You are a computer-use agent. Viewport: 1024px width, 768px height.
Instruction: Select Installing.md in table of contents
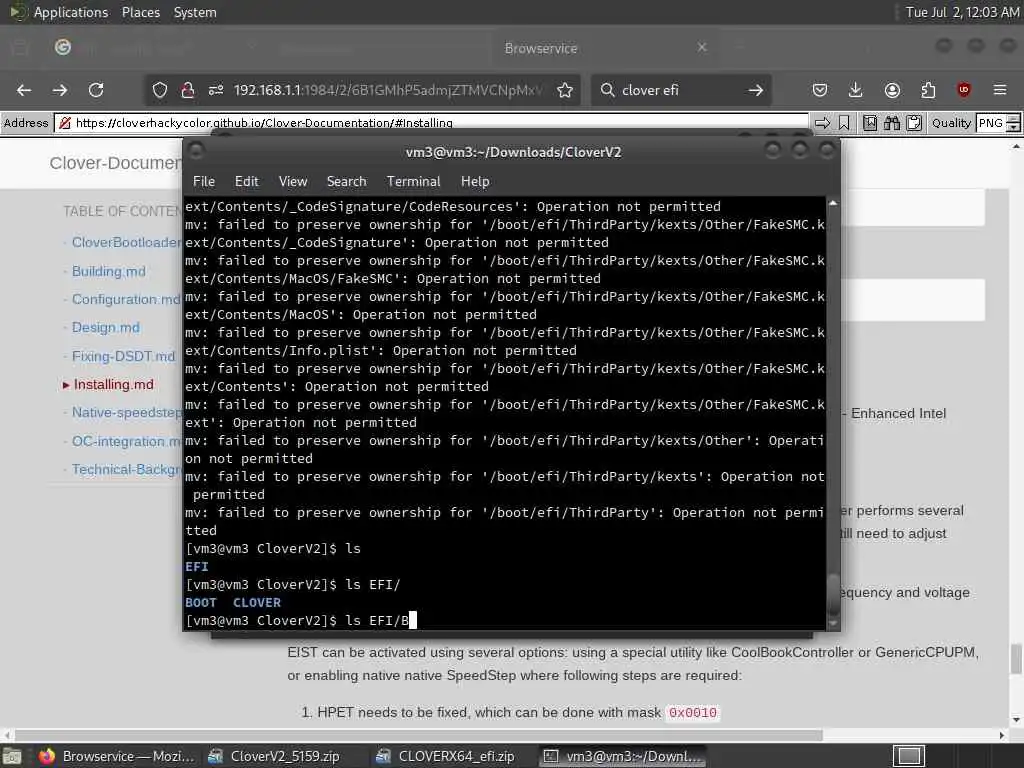[x=114, y=384]
